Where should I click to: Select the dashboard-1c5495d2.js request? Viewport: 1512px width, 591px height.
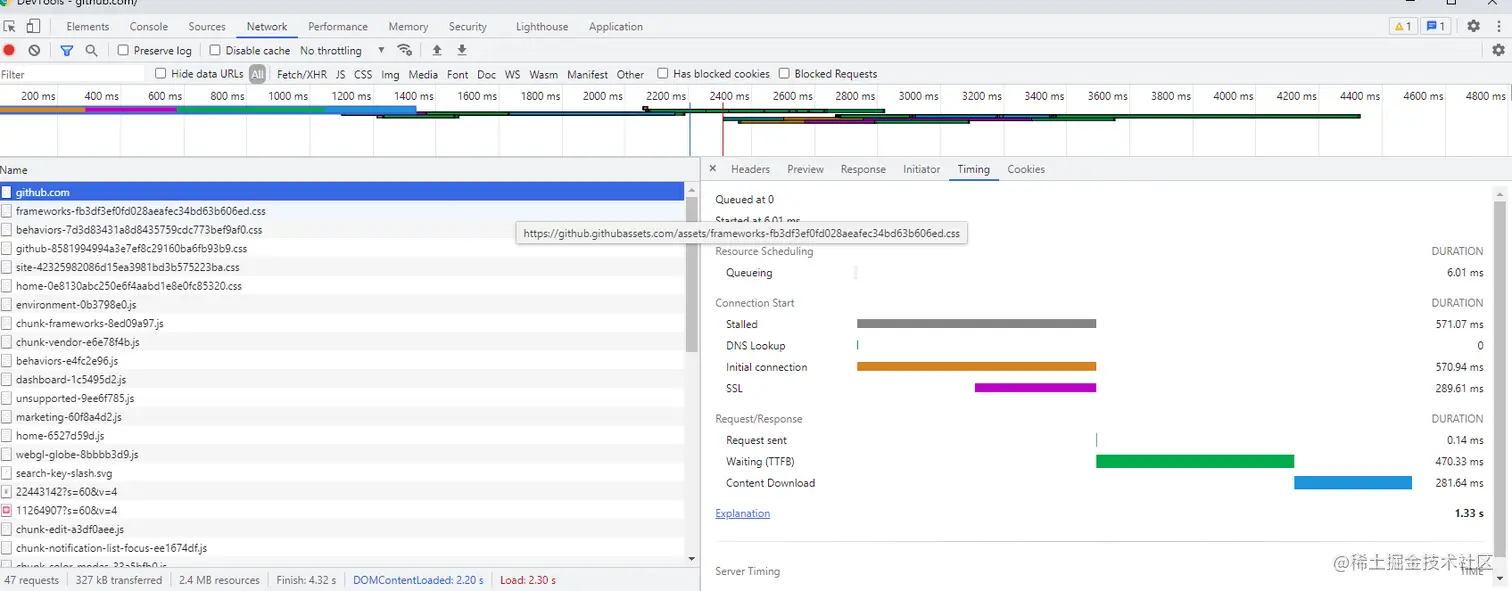pos(342,379)
